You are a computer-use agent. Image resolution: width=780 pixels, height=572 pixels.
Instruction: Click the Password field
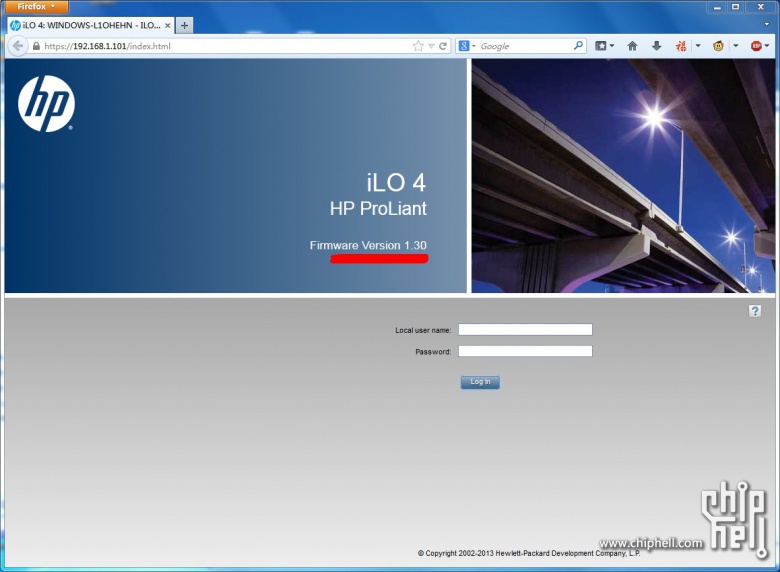(525, 351)
